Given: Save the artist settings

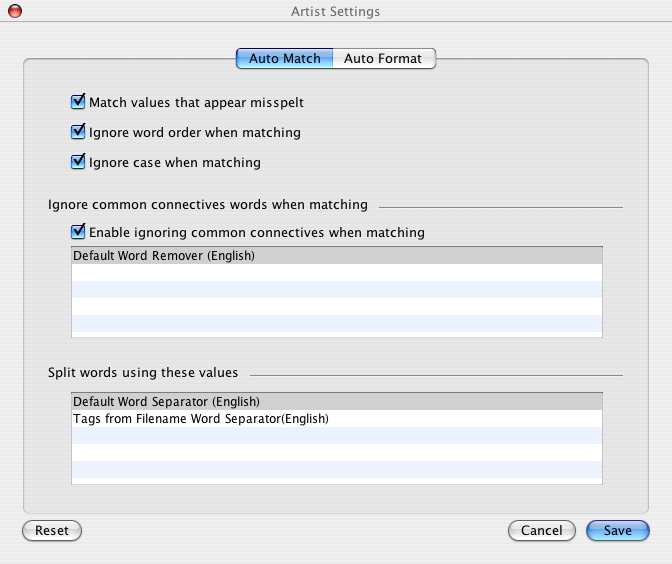Looking at the screenshot, I should coord(618,531).
